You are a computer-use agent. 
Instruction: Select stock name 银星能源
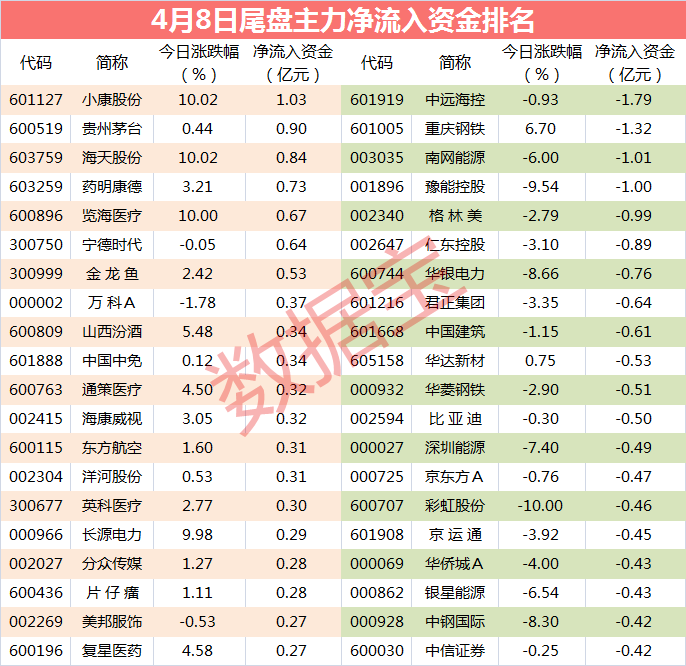455,593
